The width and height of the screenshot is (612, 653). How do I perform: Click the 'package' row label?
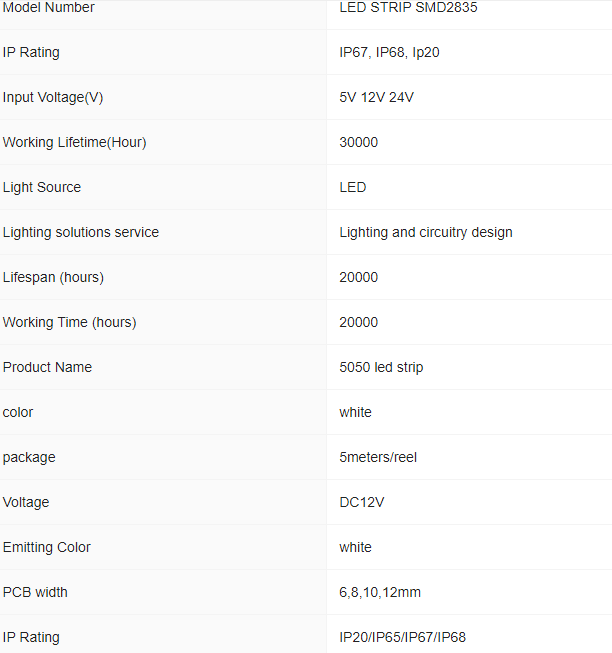(x=29, y=457)
